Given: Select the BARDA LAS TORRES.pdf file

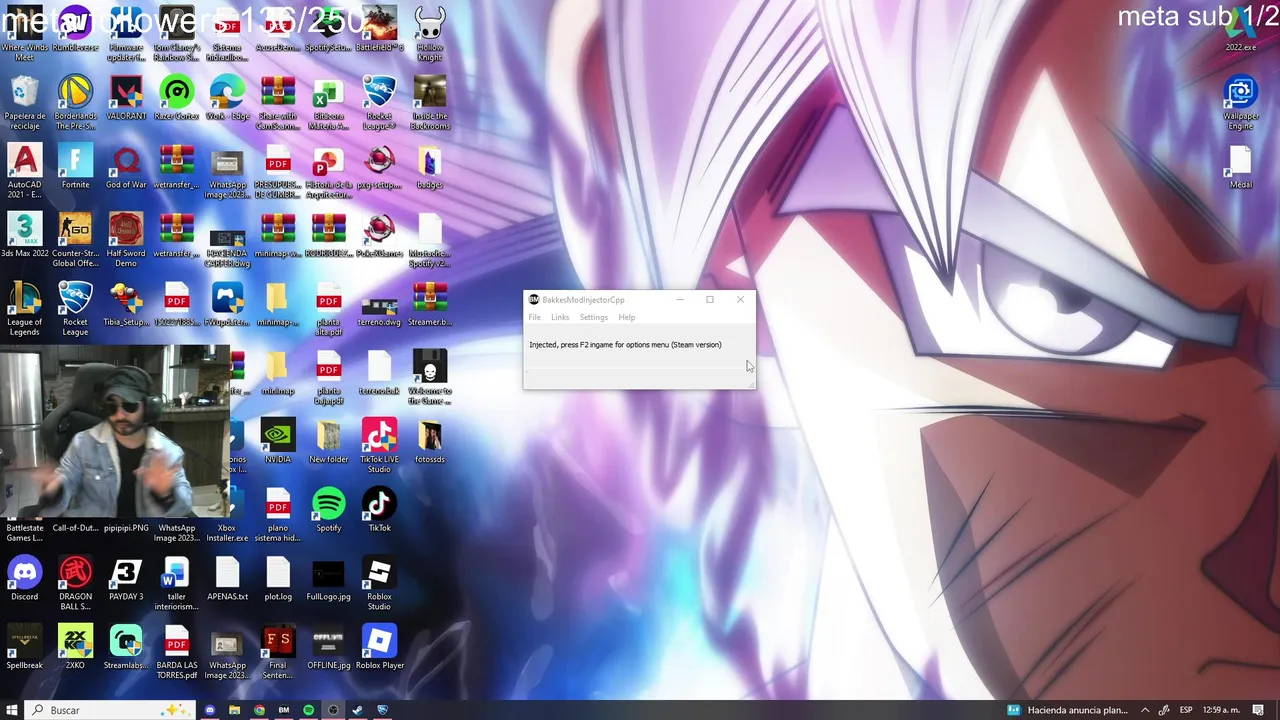Looking at the screenshot, I should click(177, 651).
